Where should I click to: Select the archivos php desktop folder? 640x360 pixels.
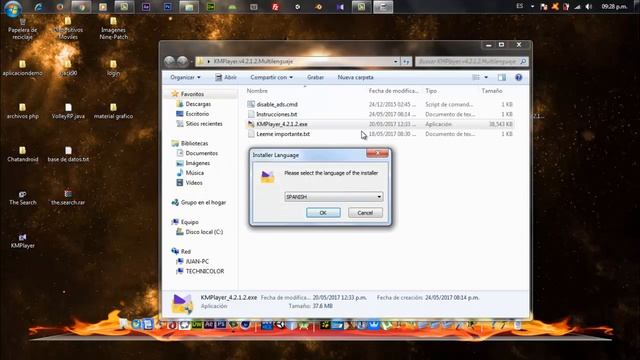click(x=22, y=111)
